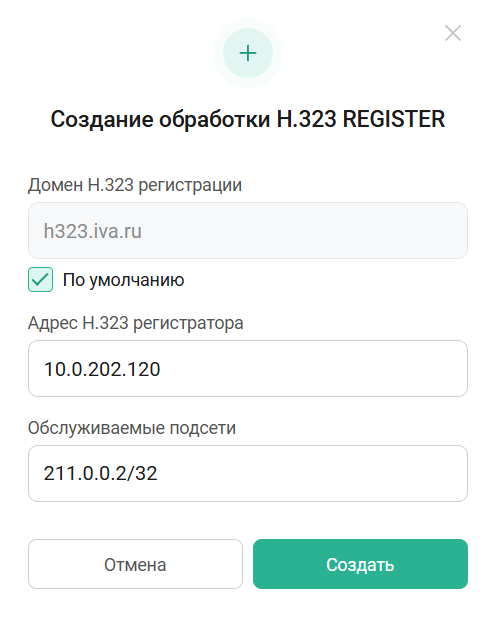Image resolution: width=496 pixels, height=618 pixels.
Task: Close the H.323 REGISTER creation dialog
Action: [x=453, y=33]
